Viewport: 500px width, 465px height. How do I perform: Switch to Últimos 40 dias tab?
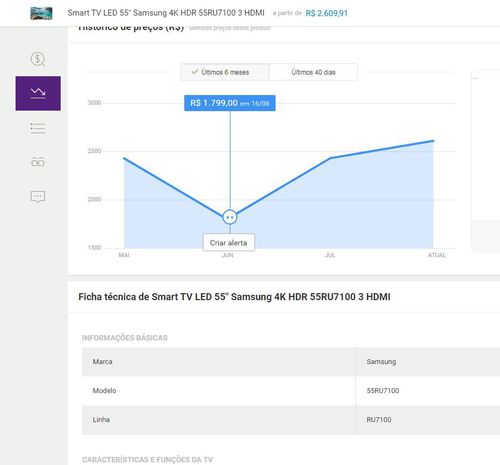pos(313,72)
